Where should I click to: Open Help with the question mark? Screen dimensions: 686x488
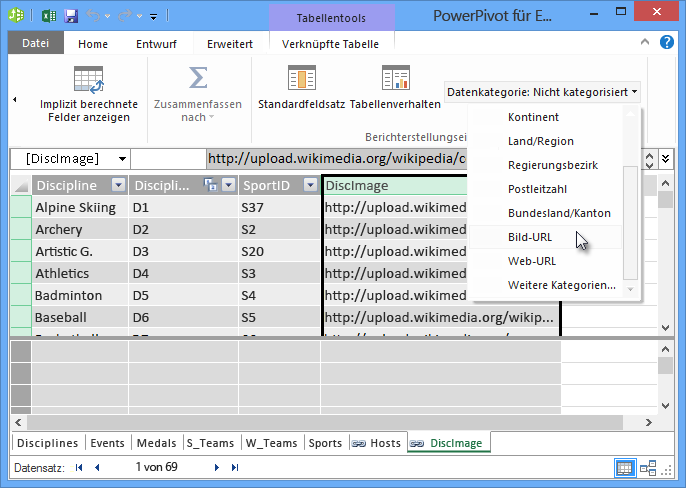pyautogui.click(x=667, y=42)
